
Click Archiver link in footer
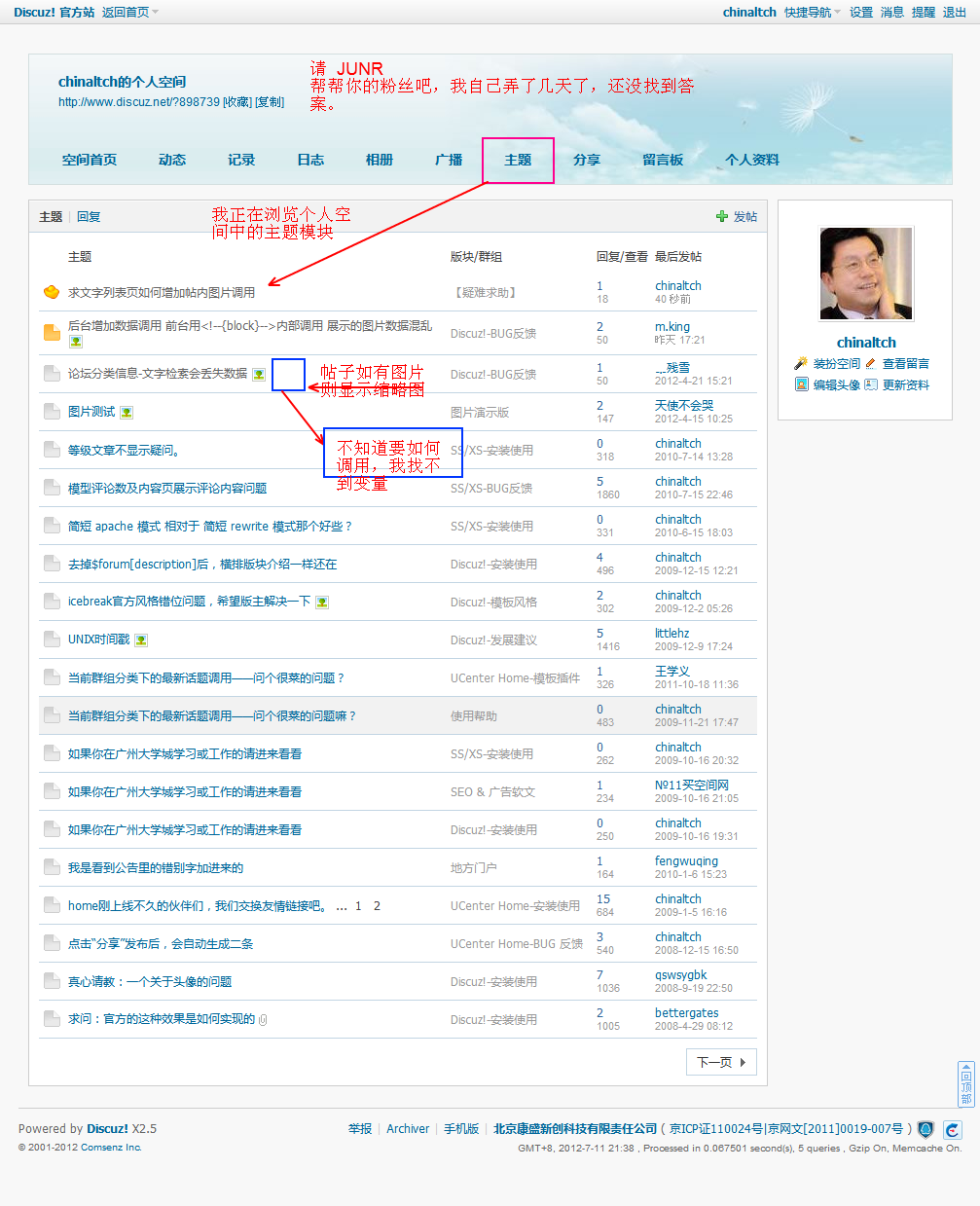click(408, 1129)
